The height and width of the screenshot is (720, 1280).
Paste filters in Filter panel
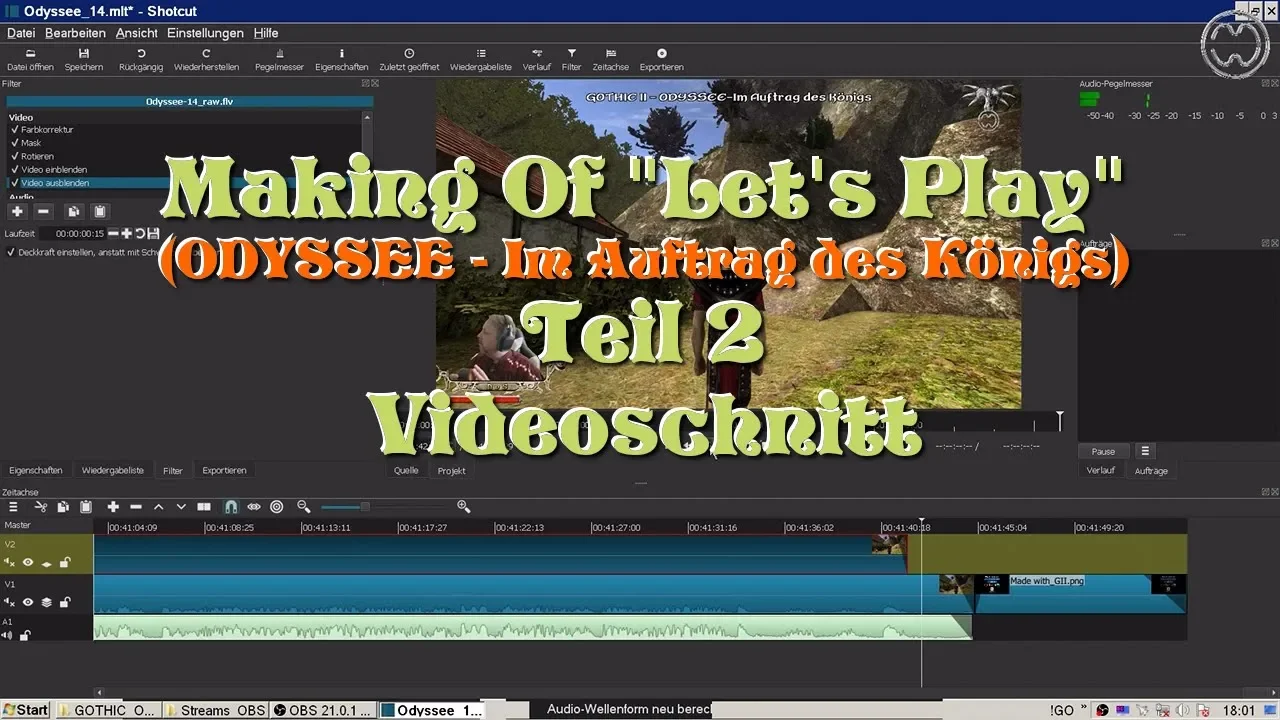(99, 211)
